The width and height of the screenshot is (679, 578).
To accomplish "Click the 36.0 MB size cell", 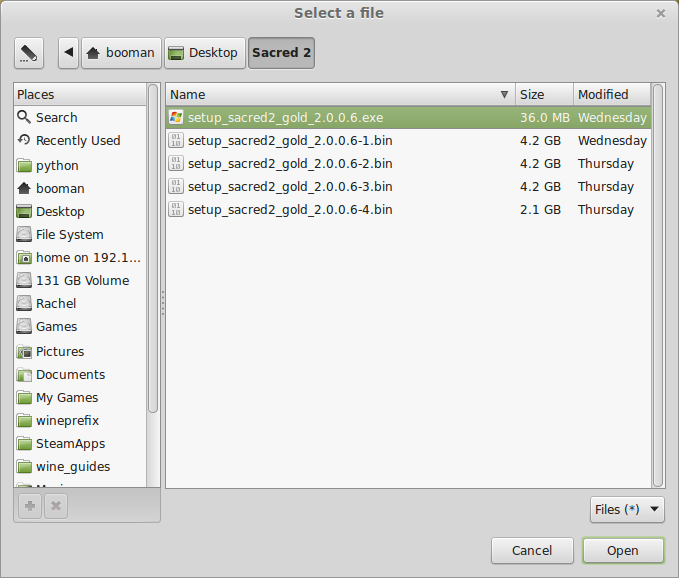I will [544, 117].
